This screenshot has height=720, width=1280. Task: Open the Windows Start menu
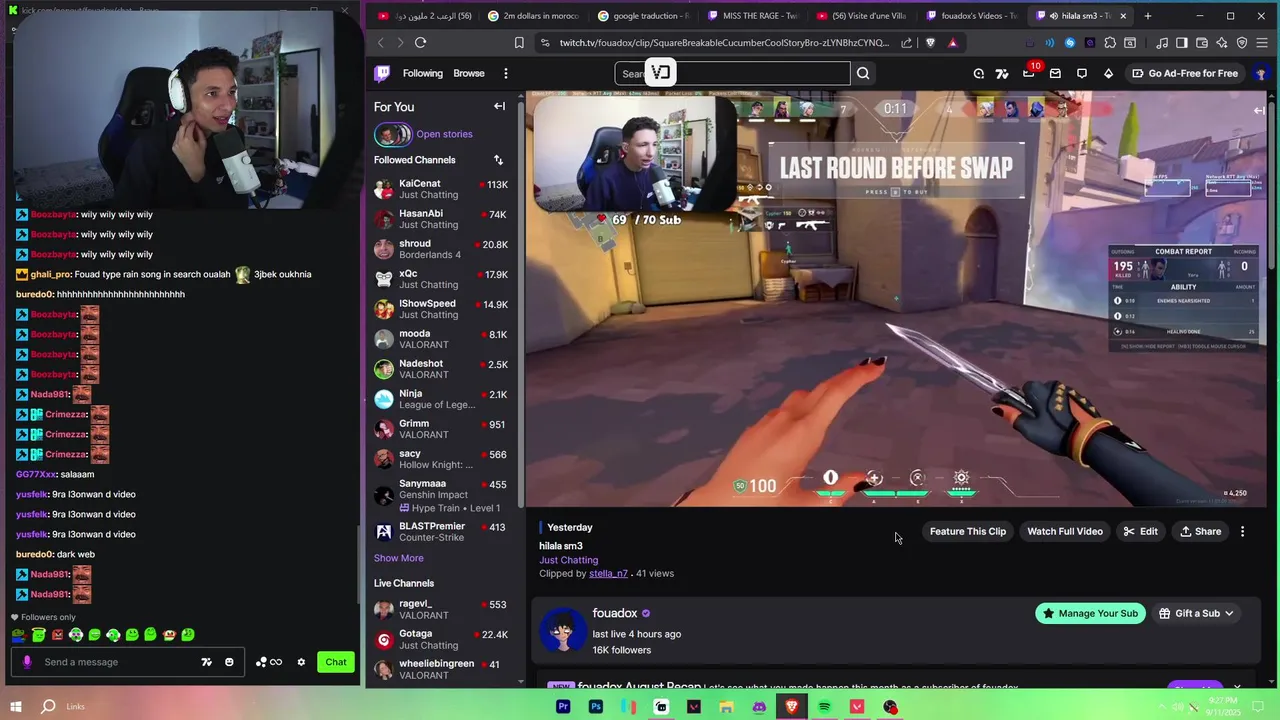point(14,706)
